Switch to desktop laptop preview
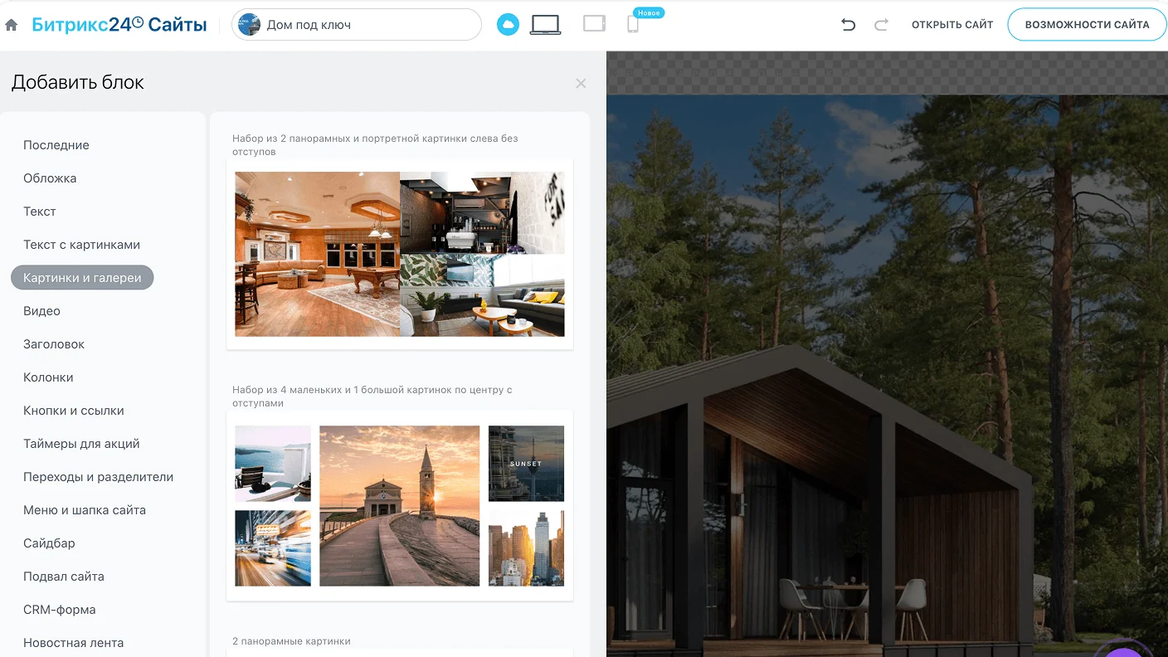Screen dimensions: 1168x657 [x=545, y=25]
